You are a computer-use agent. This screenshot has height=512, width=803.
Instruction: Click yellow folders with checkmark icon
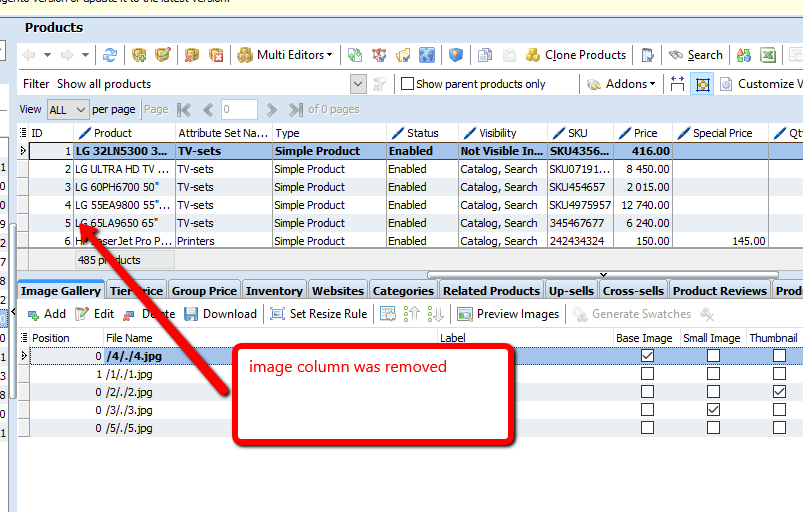(x=403, y=55)
